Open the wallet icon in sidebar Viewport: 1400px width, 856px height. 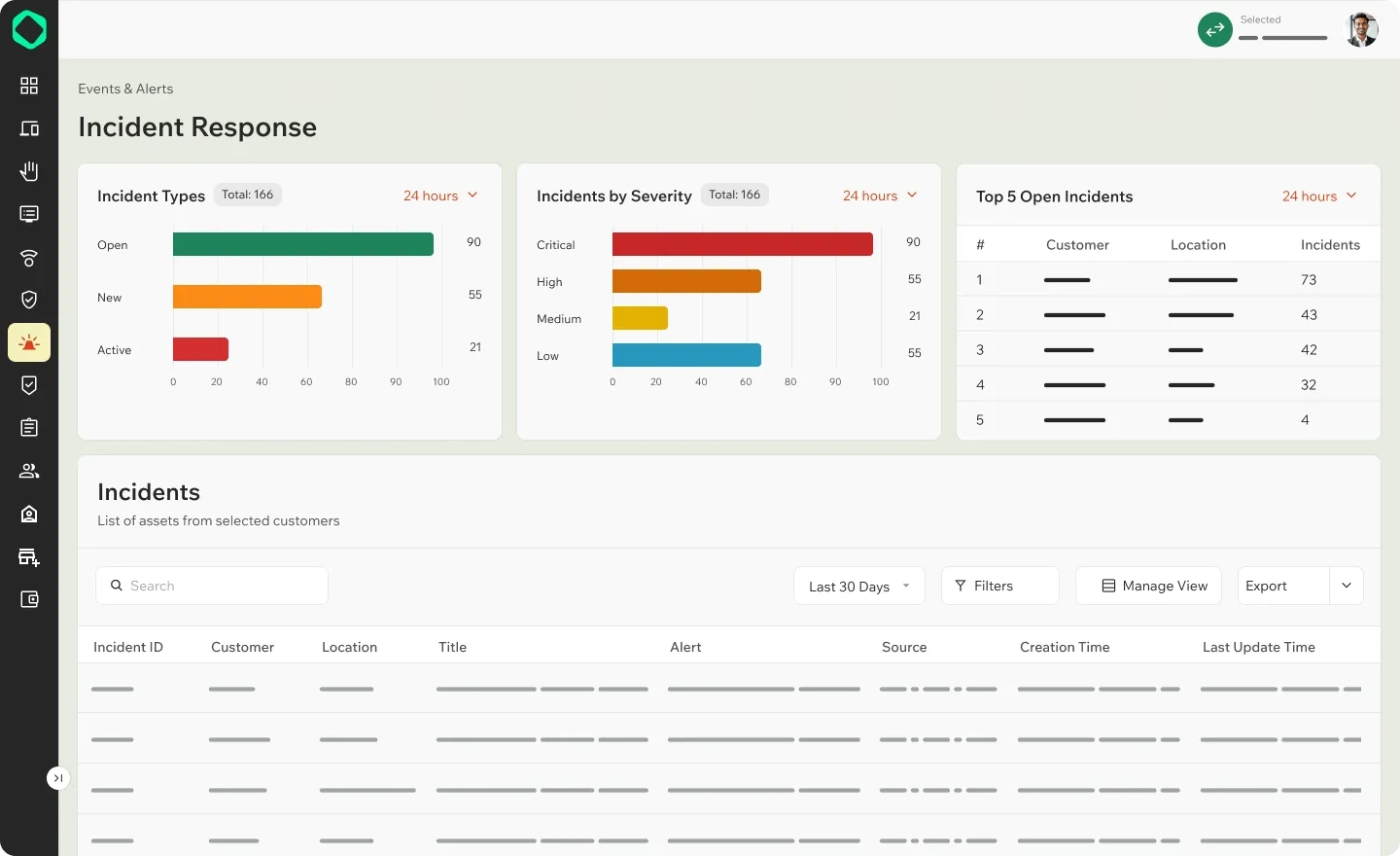click(x=29, y=599)
